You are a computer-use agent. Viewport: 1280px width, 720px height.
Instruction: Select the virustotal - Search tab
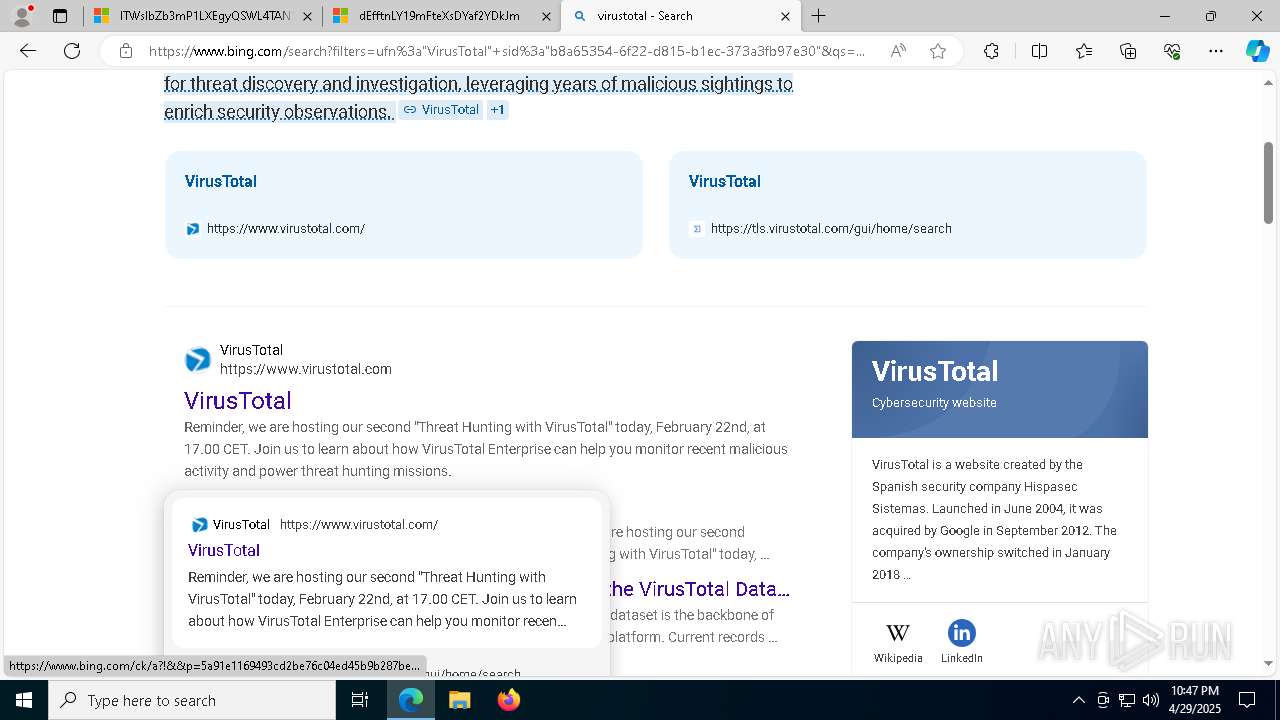(x=681, y=16)
